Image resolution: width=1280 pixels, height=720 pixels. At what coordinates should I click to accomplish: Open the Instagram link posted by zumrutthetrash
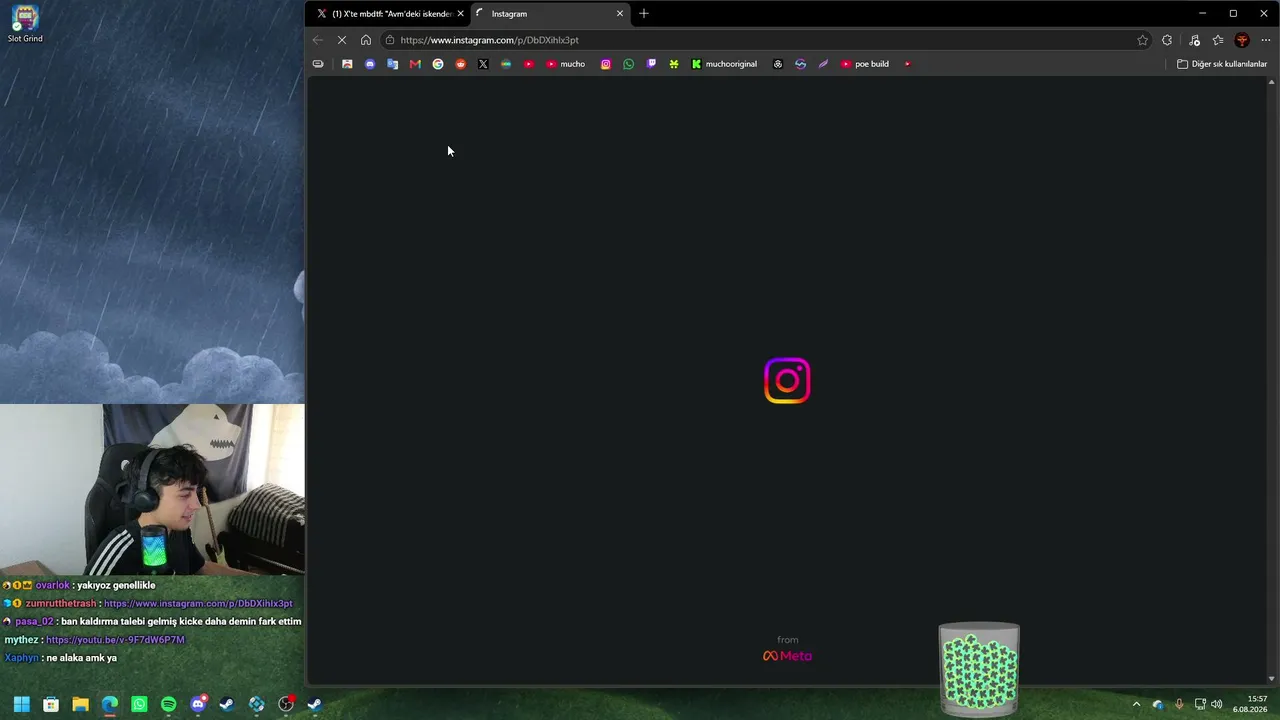[198, 604]
